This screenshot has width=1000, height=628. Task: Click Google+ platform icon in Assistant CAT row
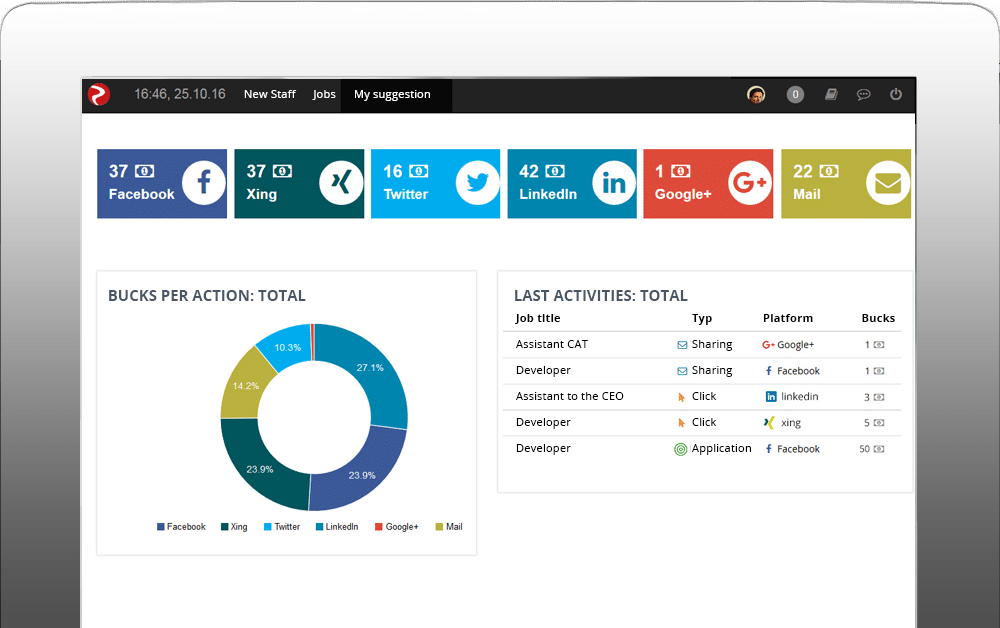(768, 345)
